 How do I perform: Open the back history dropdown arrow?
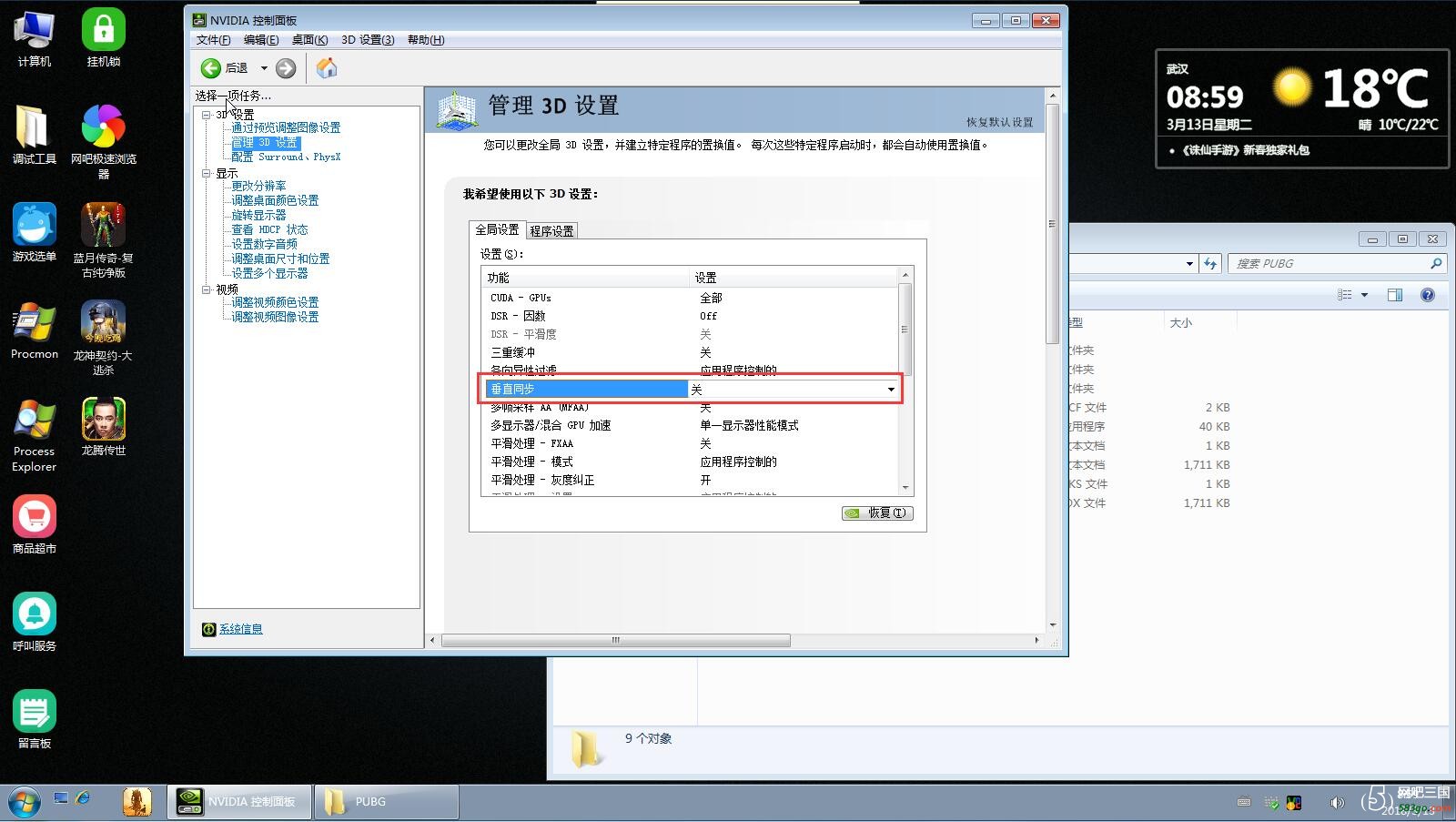pyautogui.click(x=264, y=68)
